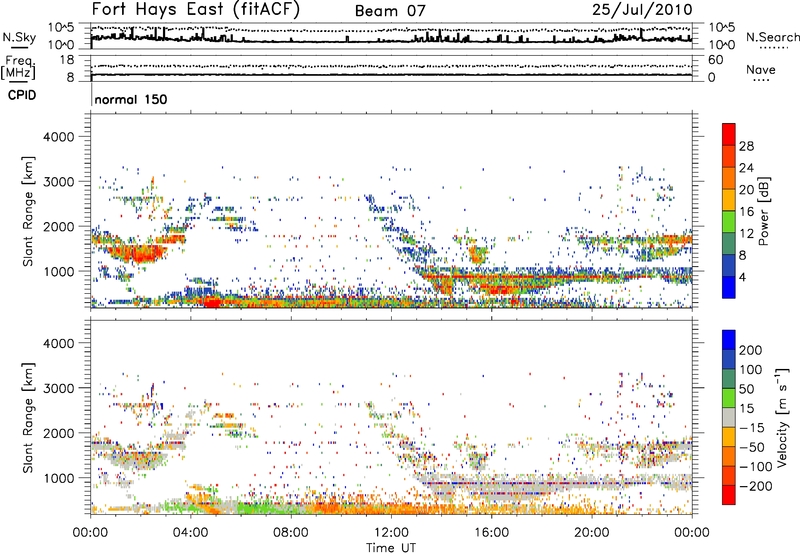Pick the teal 50–100 velocity colorbar segment
Viewport: 800px width, 554px height.
click(x=729, y=379)
